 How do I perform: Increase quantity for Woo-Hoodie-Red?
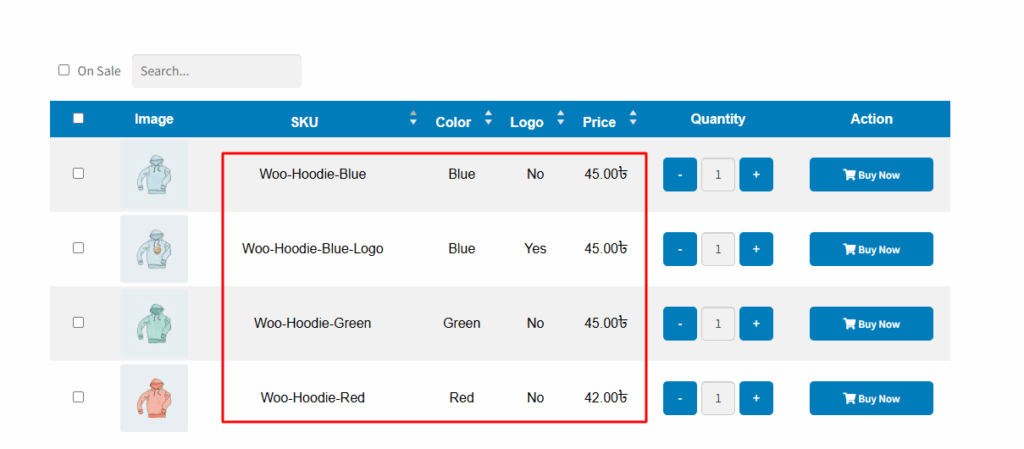(756, 398)
